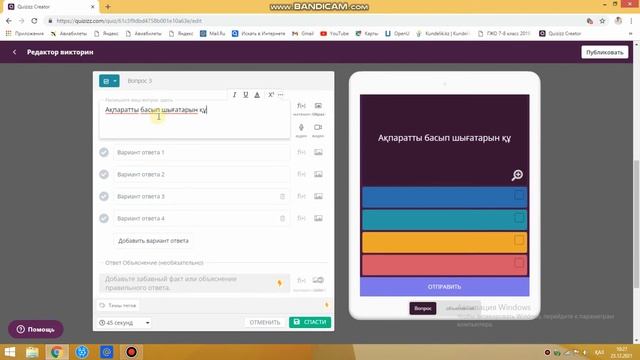Add image to answer option 3
The width and height of the screenshot is (640, 360).
coord(318,196)
